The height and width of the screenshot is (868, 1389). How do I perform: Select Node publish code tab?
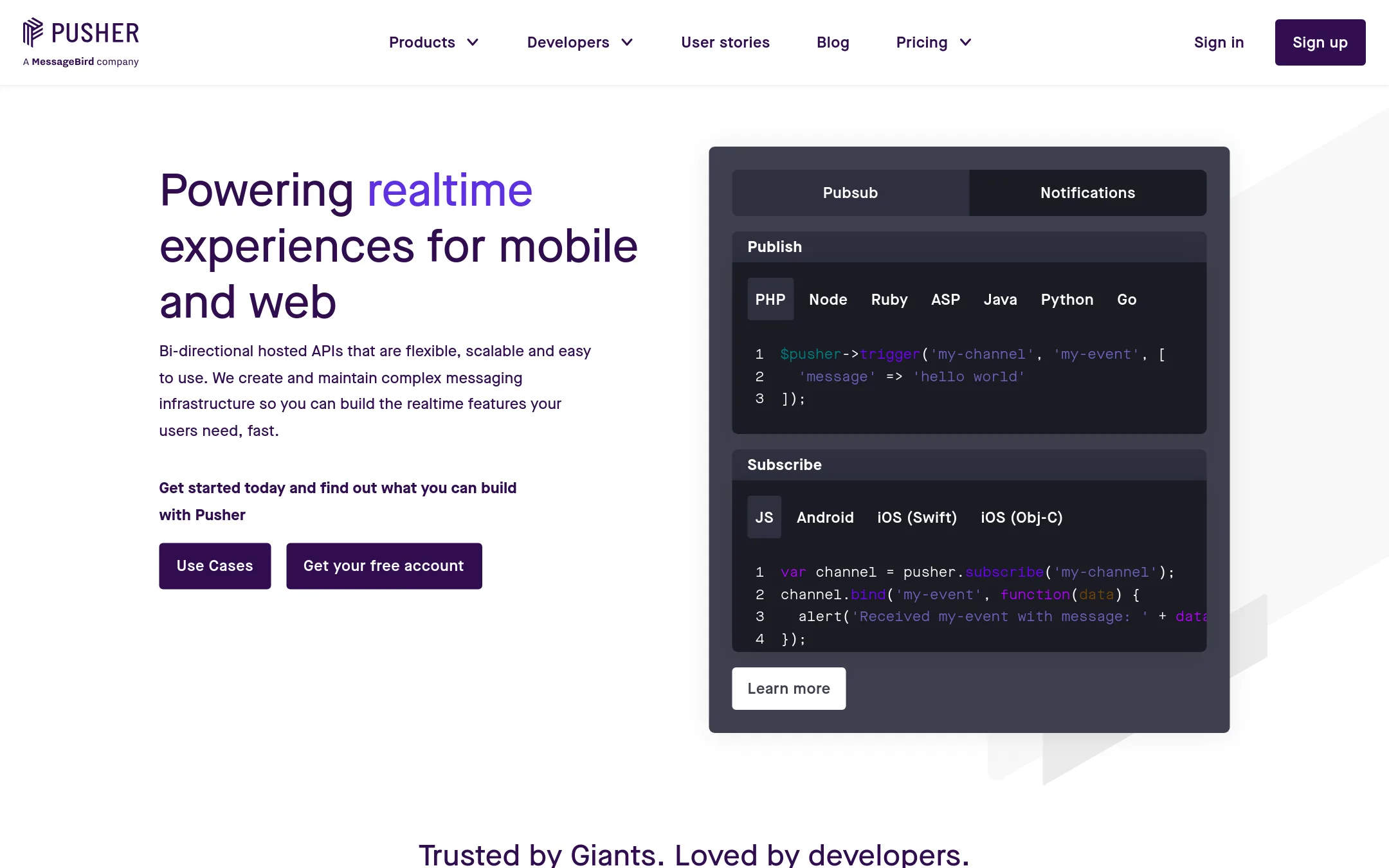(828, 299)
